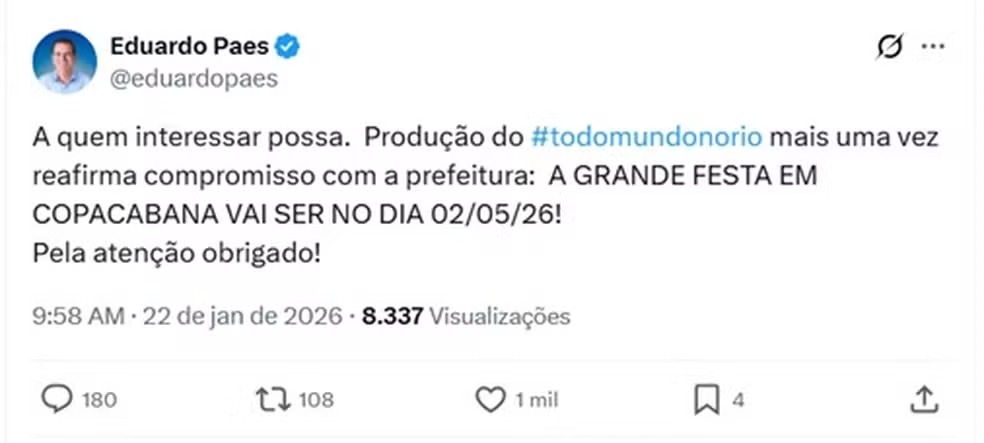
Task: Toggle the bookmark icon on the post
Action: [x=707, y=400]
